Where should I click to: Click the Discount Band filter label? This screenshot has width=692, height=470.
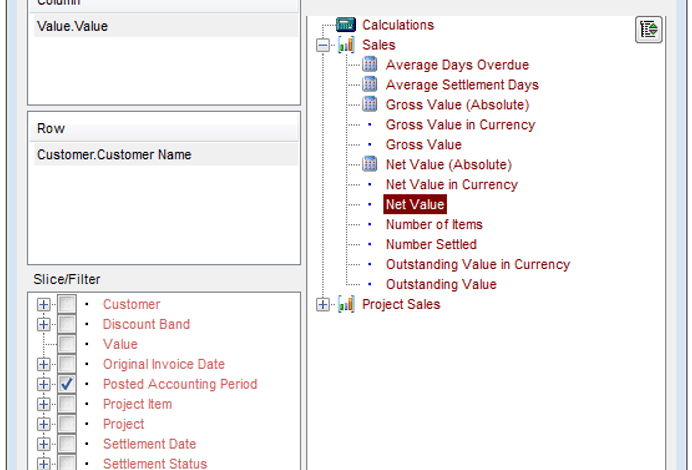point(146,324)
